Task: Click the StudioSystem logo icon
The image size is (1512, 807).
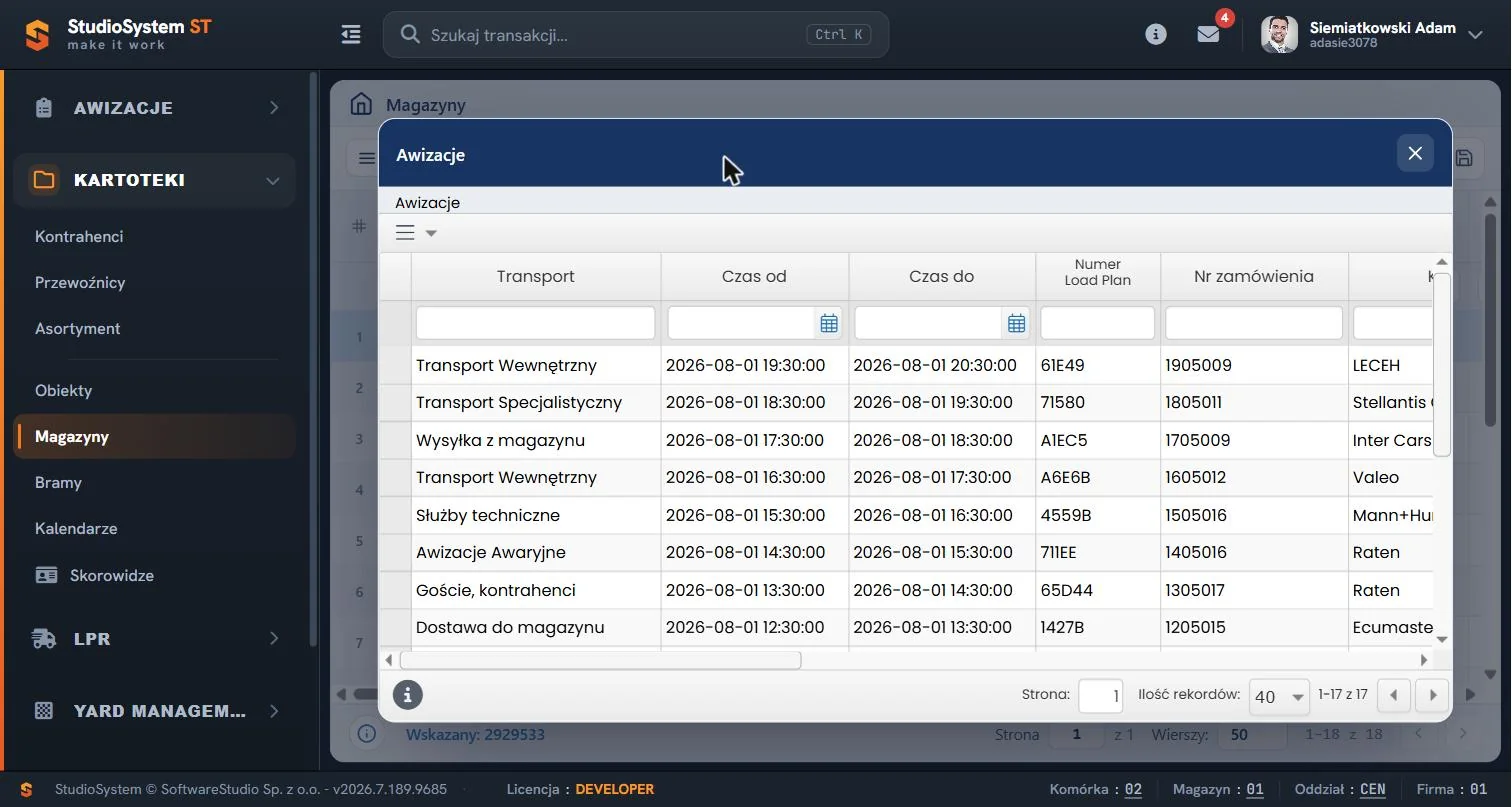Action: click(x=37, y=35)
